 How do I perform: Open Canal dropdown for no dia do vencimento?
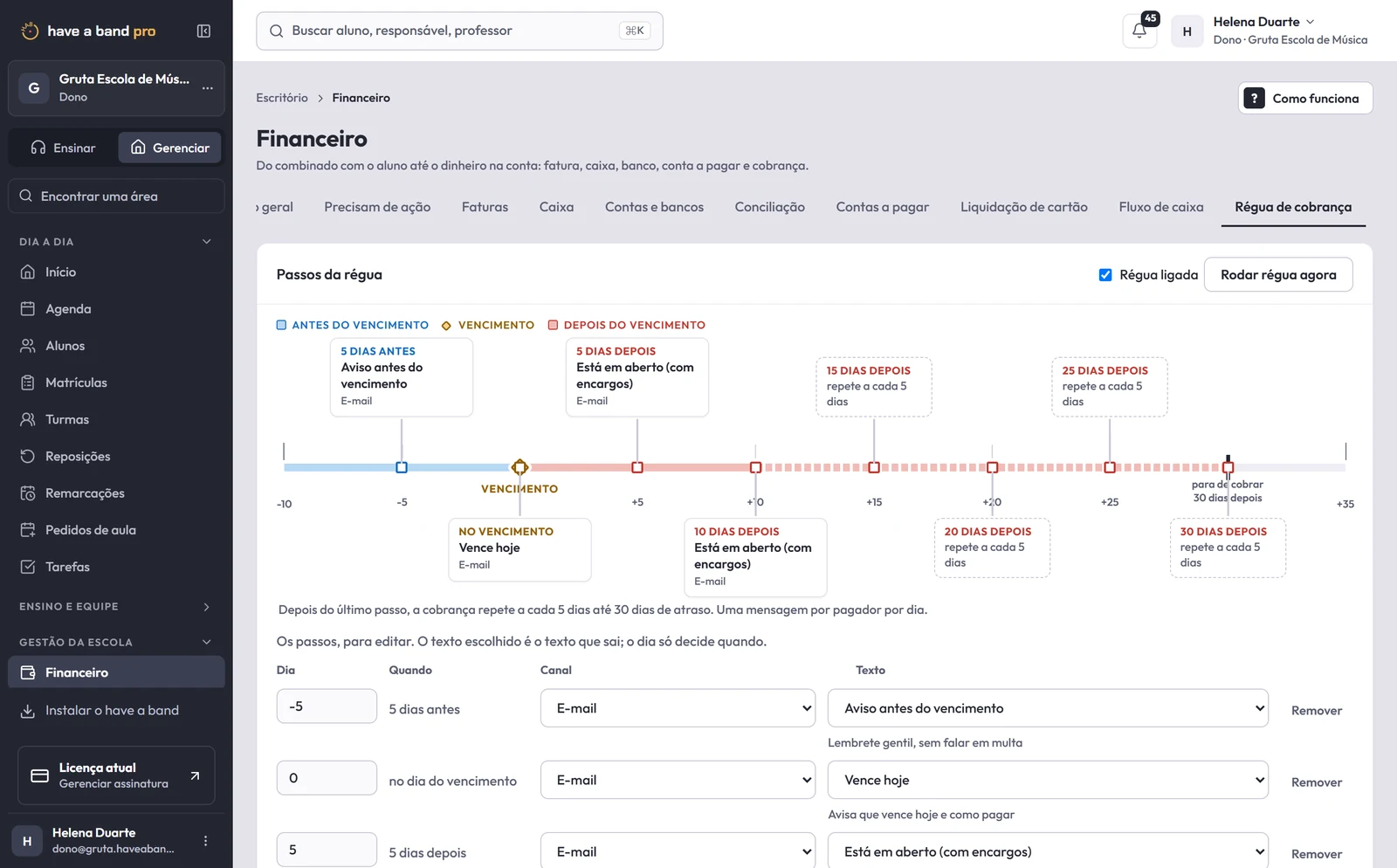click(678, 780)
